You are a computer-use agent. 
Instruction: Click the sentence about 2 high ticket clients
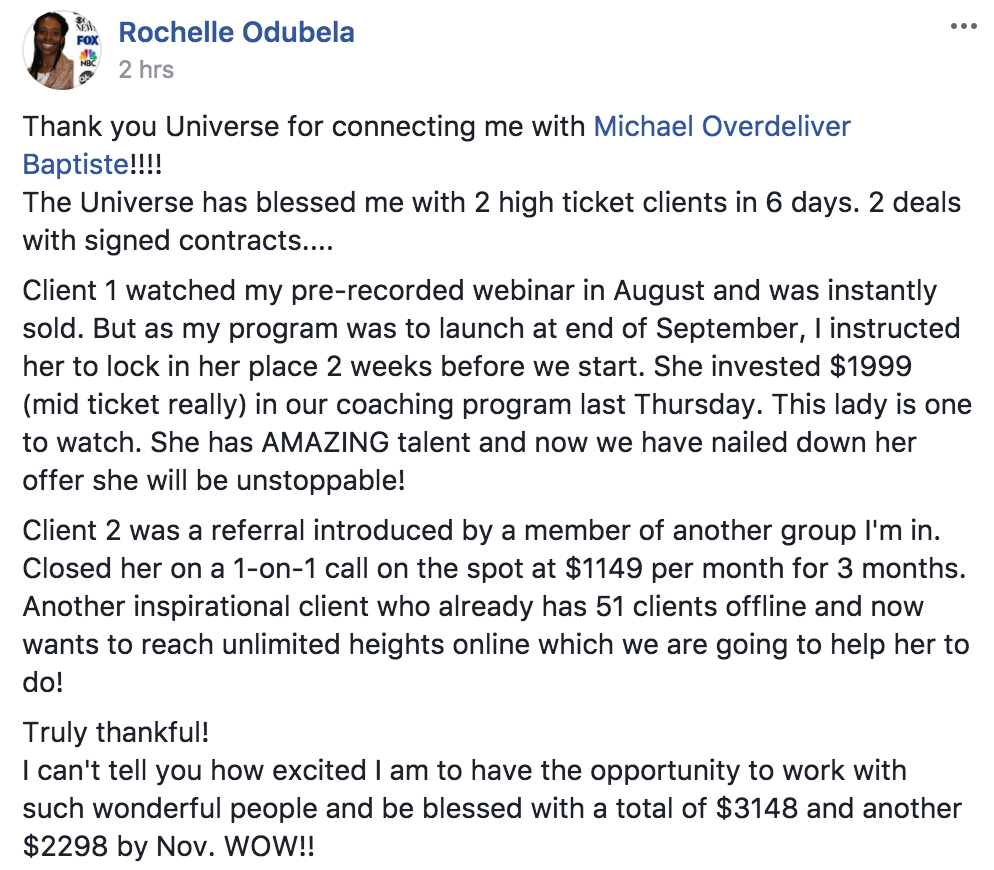[x=491, y=221]
